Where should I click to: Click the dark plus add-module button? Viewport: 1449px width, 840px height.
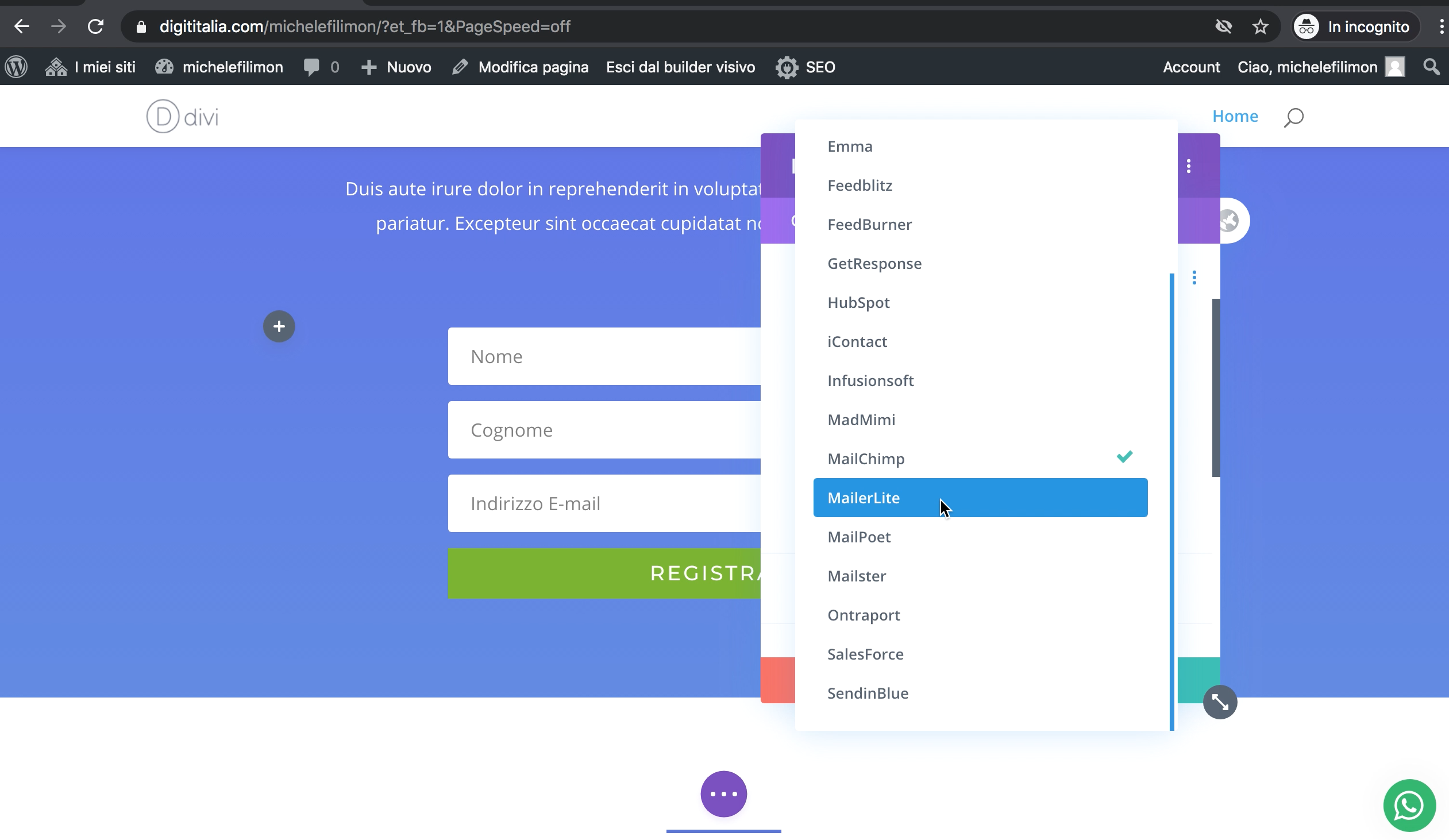click(279, 326)
